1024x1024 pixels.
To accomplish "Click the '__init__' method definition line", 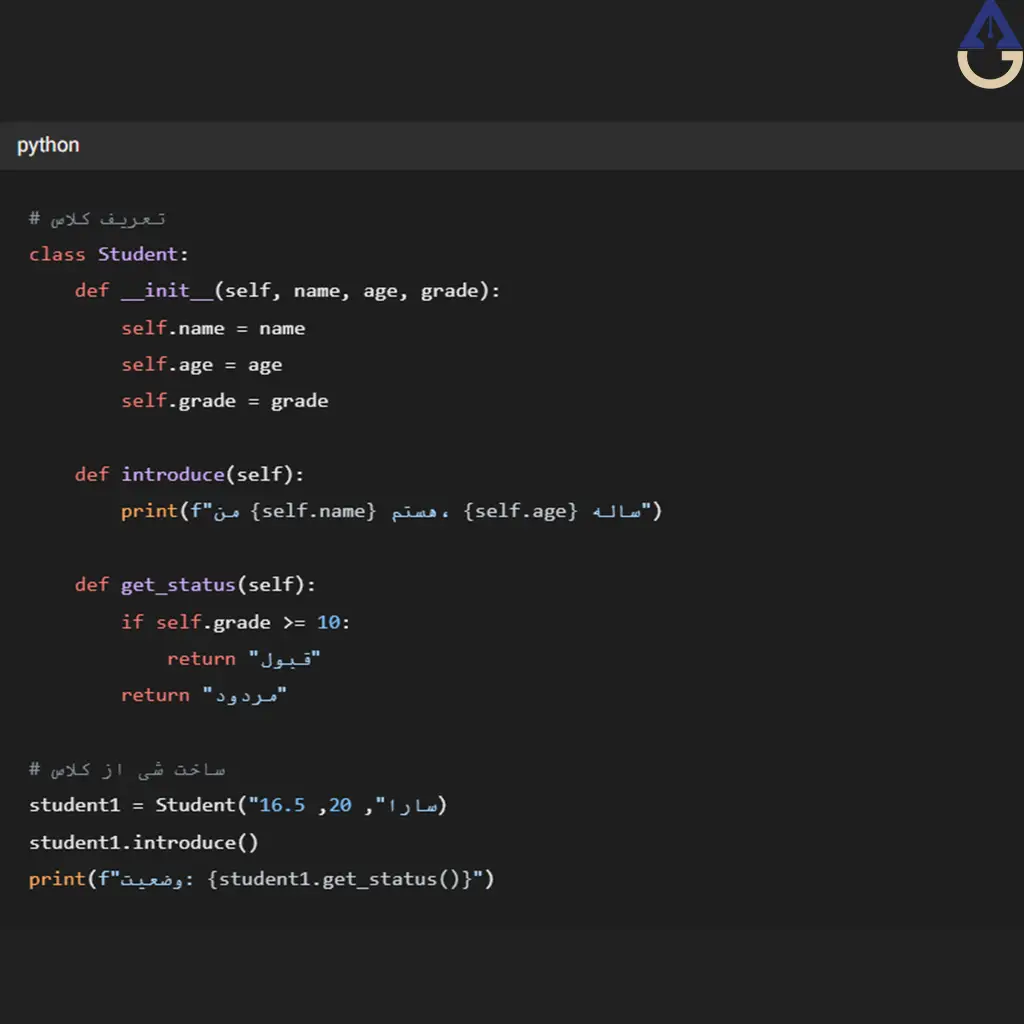I will (287, 291).
